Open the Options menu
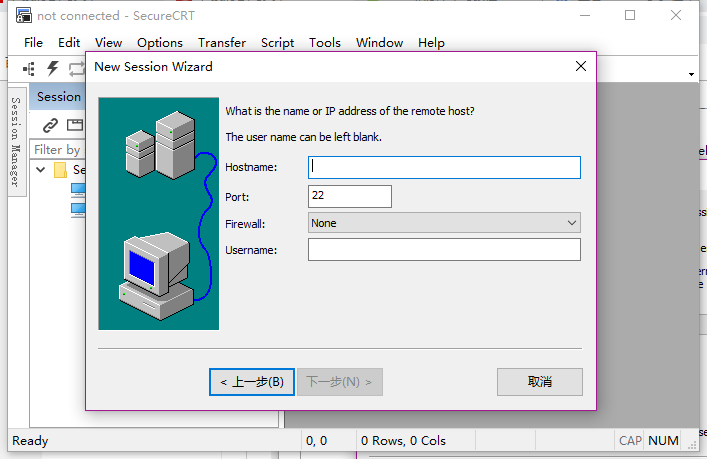 pyautogui.click(x=160, y=43)
